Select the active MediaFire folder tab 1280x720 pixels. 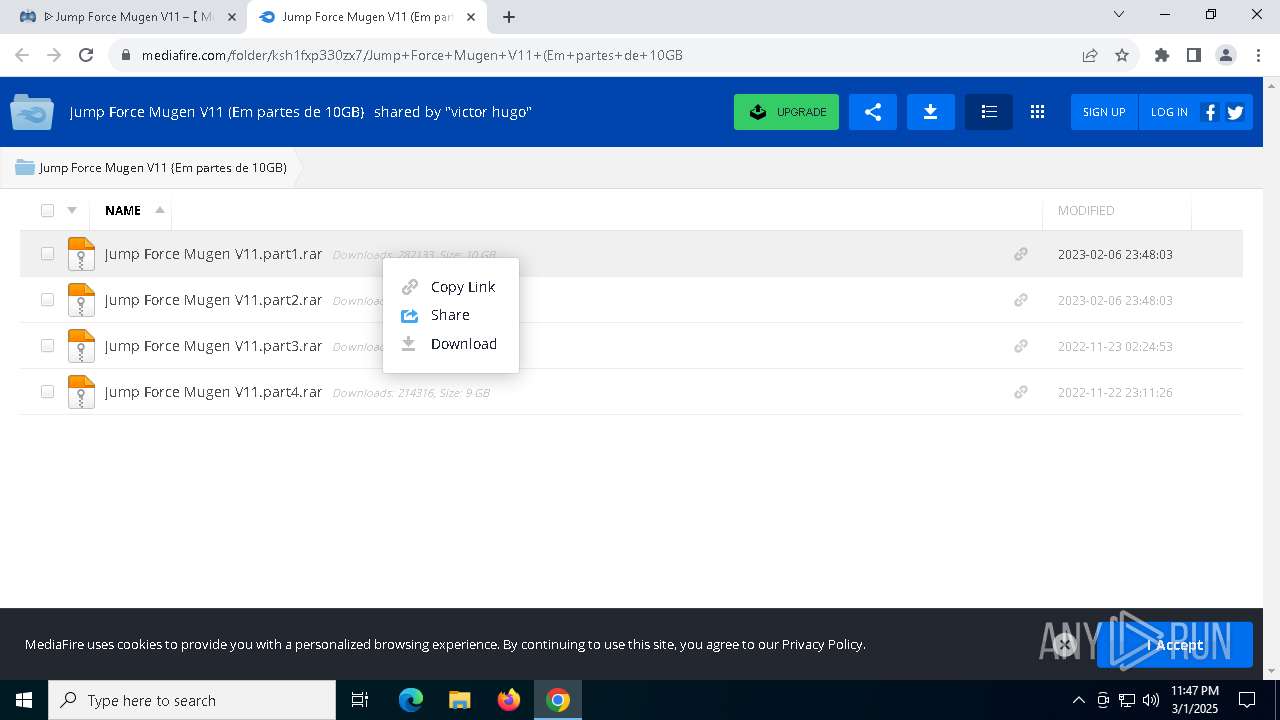click(x=366, y=17)
